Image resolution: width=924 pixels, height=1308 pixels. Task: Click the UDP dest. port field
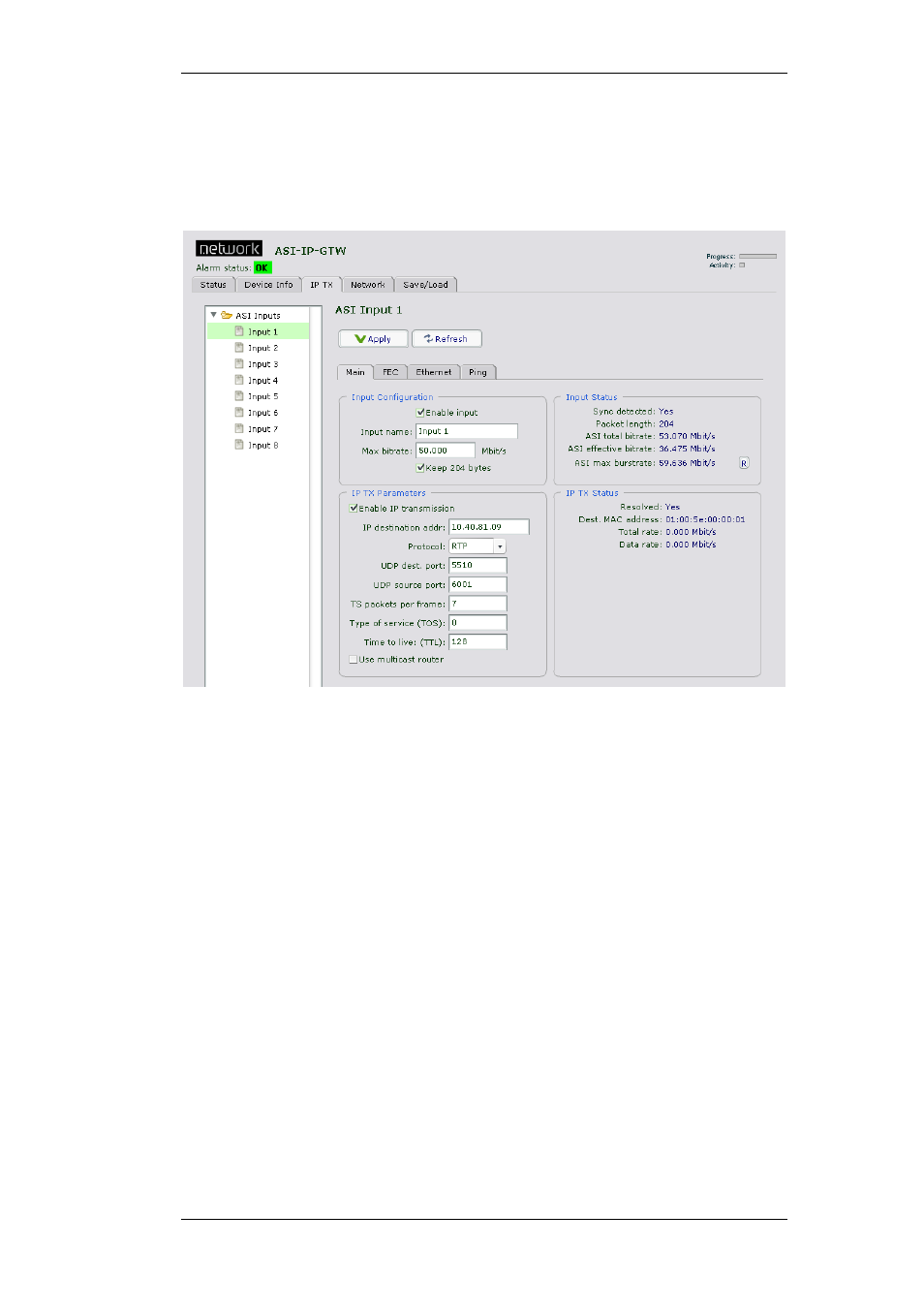[477, 565]
